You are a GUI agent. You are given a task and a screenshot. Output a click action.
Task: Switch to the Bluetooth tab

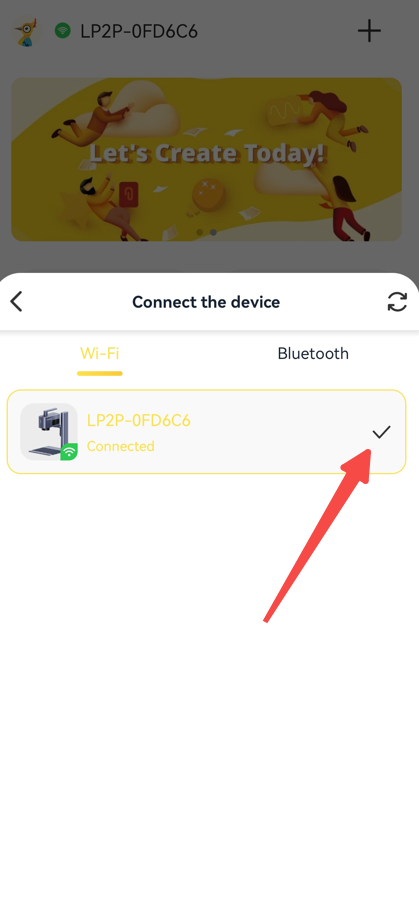313,353
